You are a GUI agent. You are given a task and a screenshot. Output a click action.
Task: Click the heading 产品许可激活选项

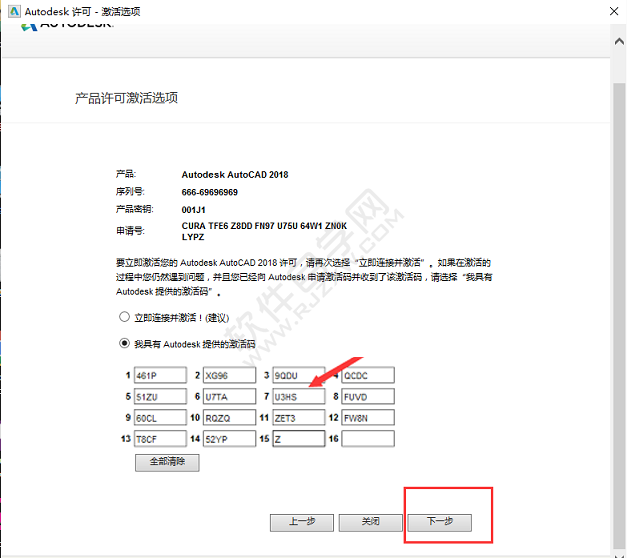[x=126, y=98]
